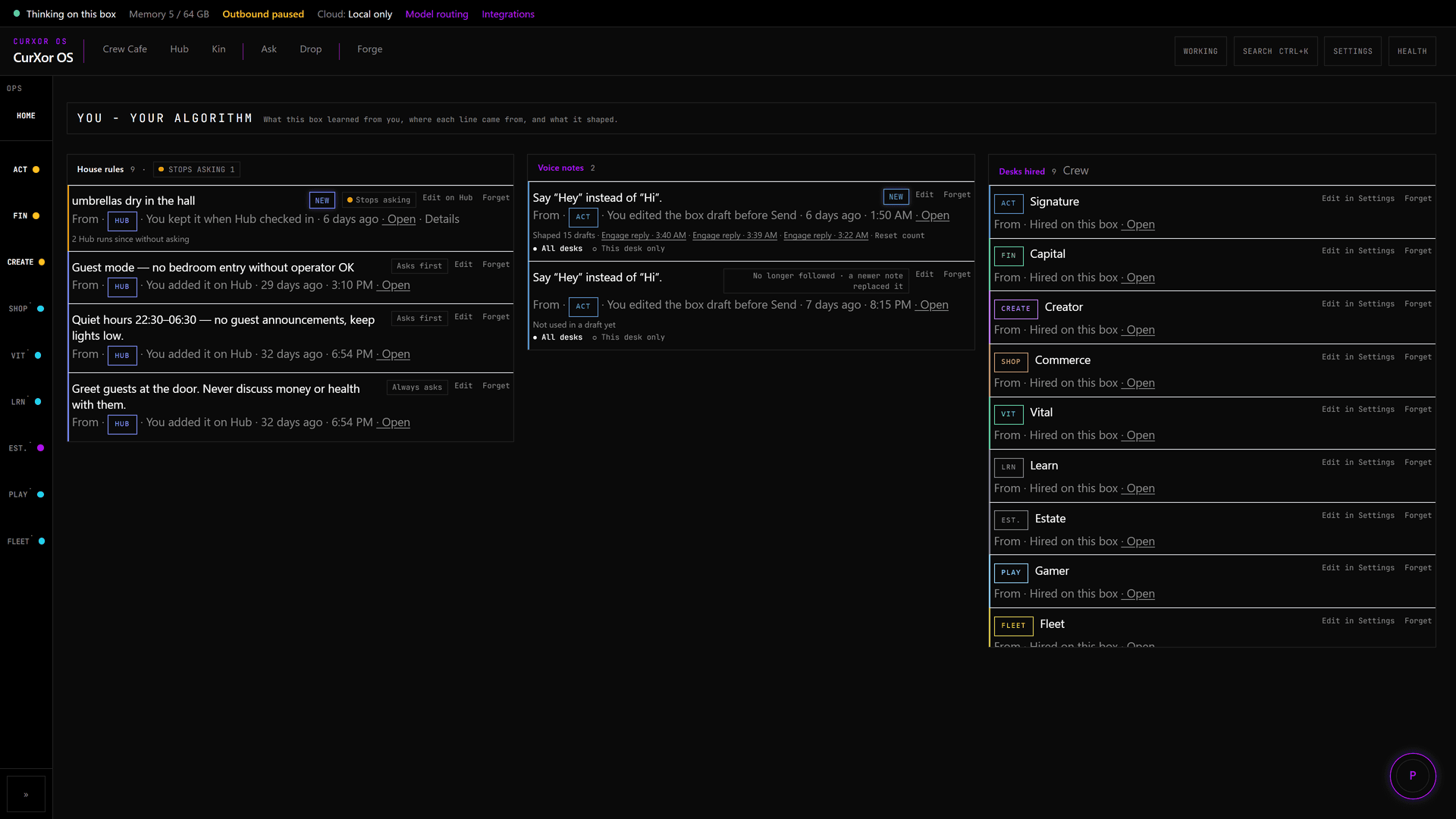Click the HUB badge on umbrellas rule
The image size is (1456, 819).
click(x=122, y=221)
